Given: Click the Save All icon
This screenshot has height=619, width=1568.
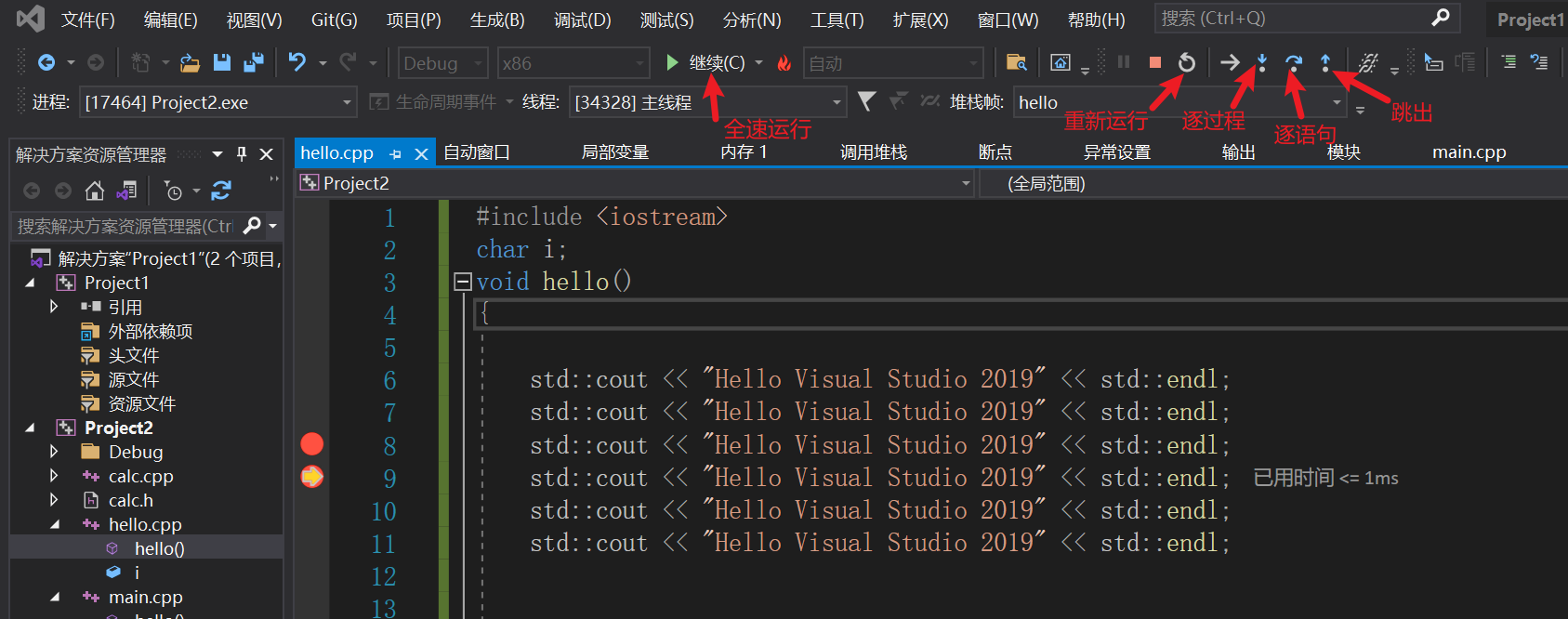Looking at the screenshot, I should [x=253, y=62].
